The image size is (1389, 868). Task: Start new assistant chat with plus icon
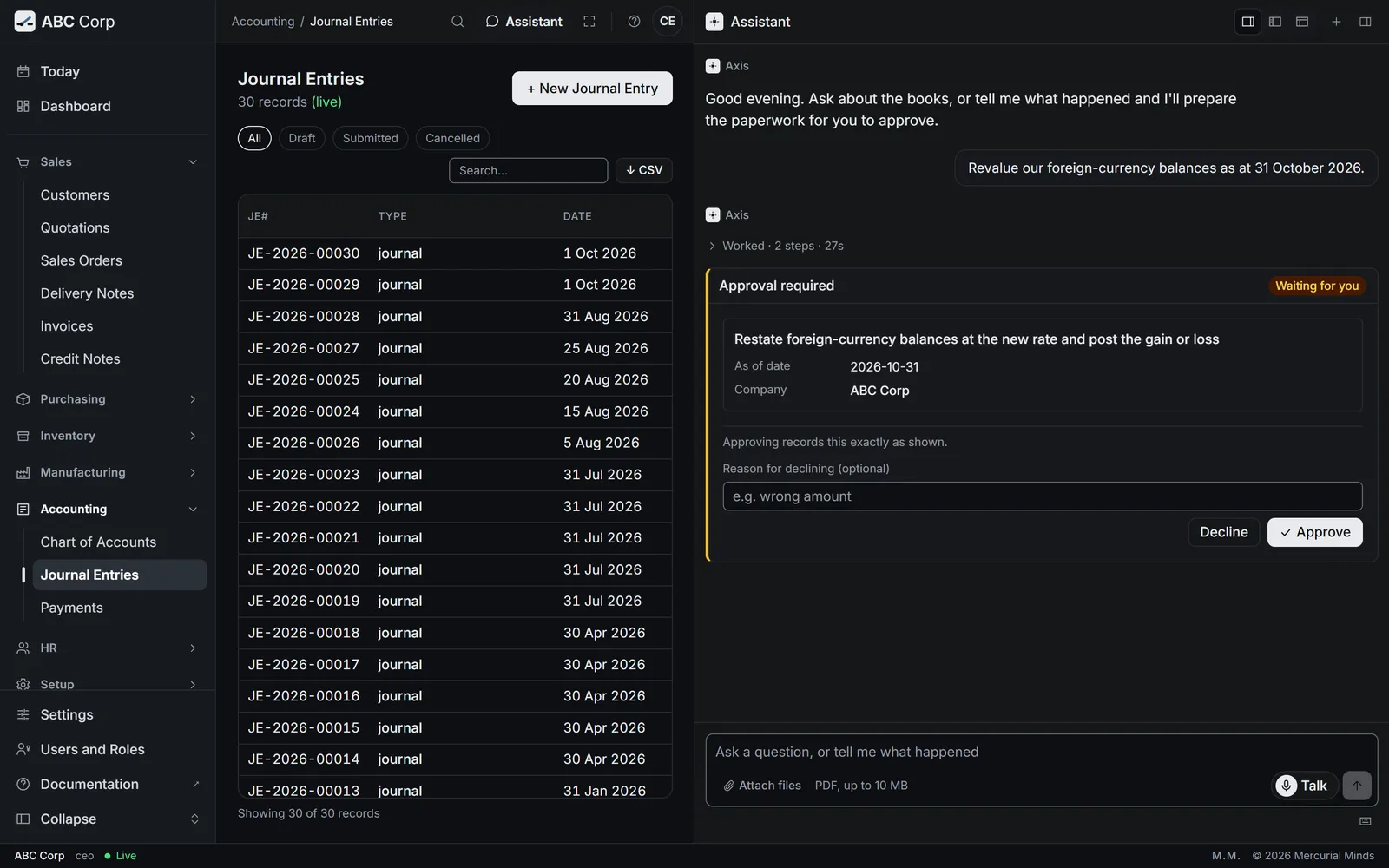[x=1336, y=22]
